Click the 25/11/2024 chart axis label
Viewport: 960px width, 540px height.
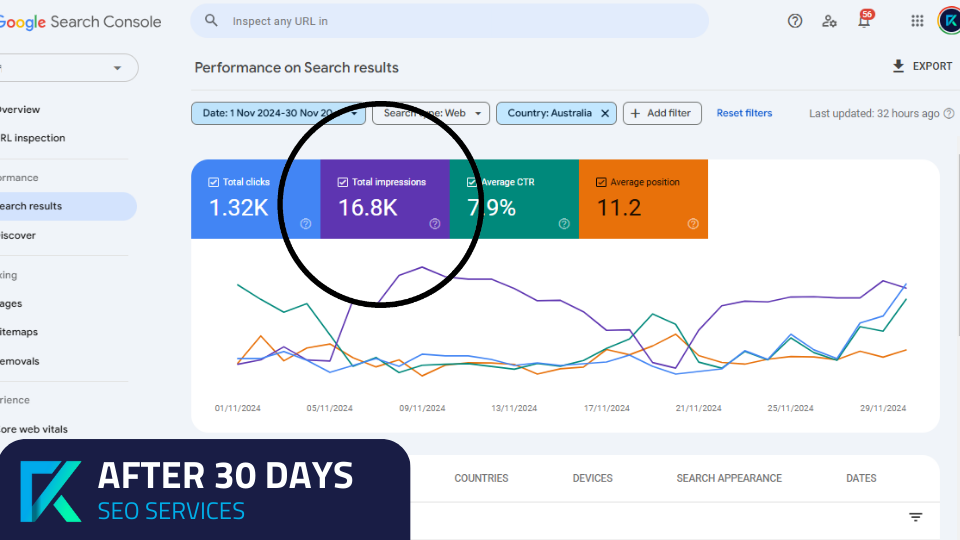point(790,408)
